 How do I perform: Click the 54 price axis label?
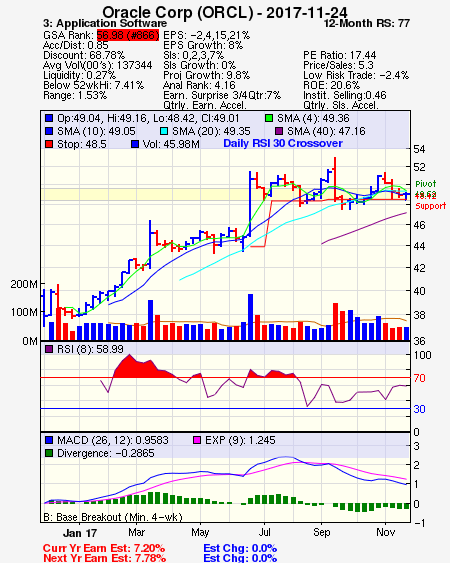419,149
